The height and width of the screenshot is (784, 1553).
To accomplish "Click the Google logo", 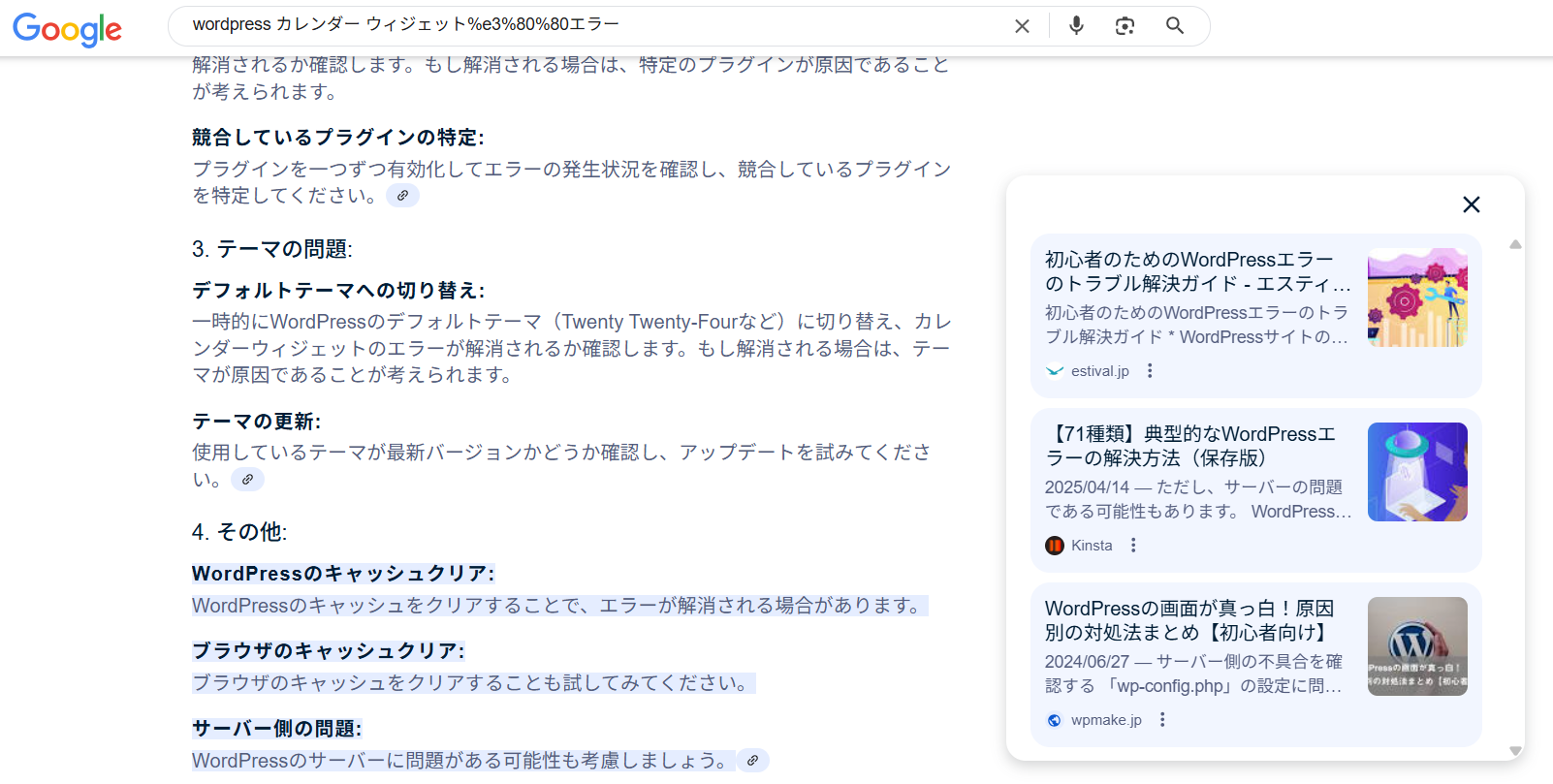I will pos(67,29).
